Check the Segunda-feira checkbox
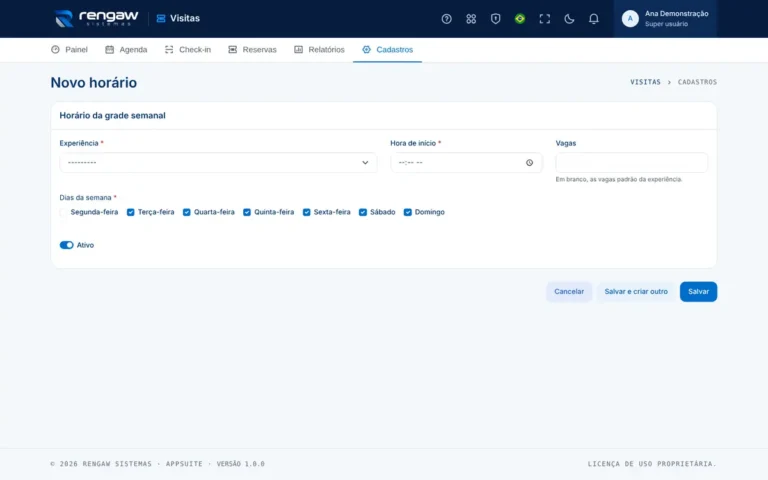The width and height of the screenshot is (768, 480). [64, 213]
